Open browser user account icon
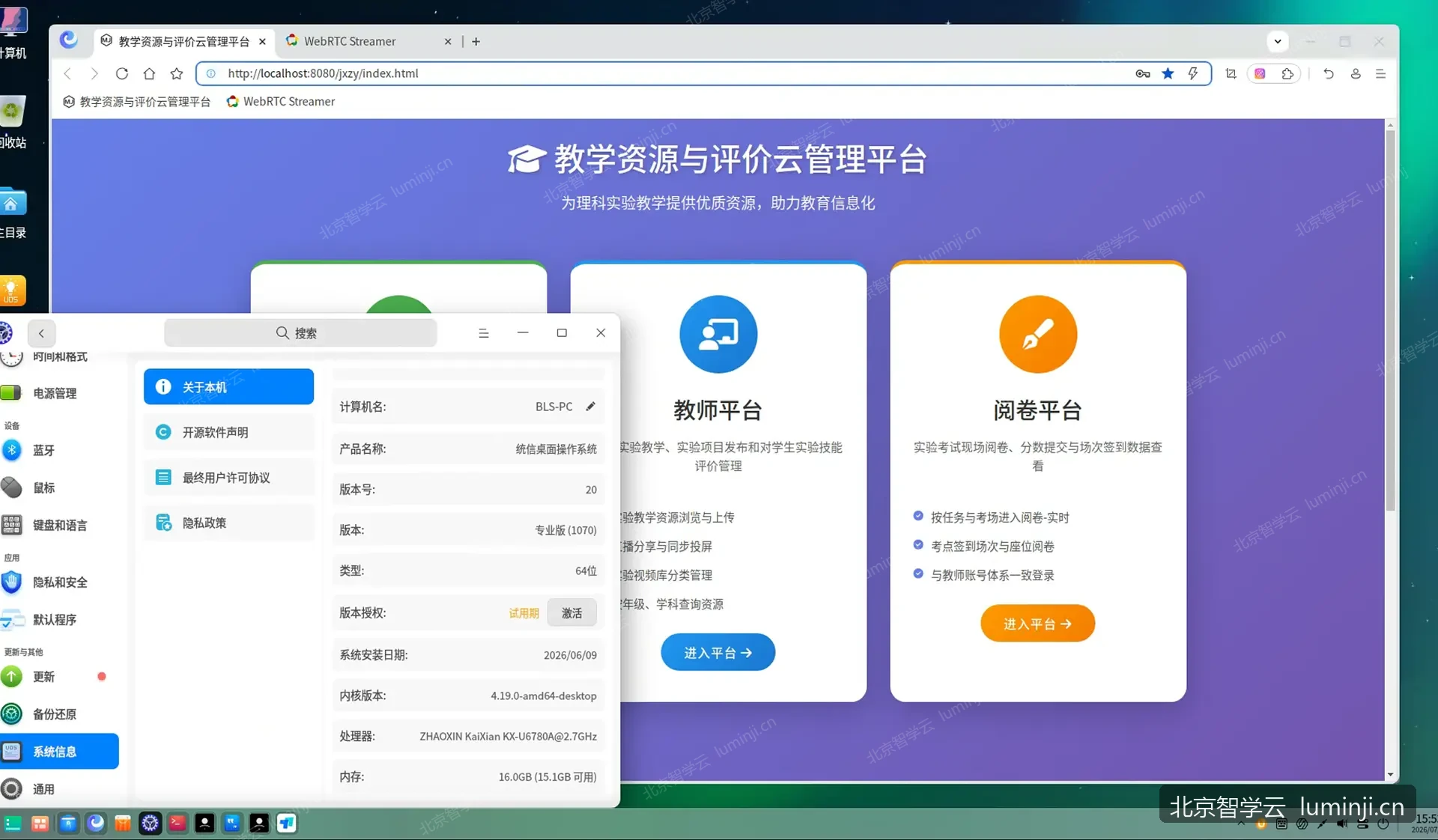The width and height of the screenshot is (1438, 840). click(1356, 73)
